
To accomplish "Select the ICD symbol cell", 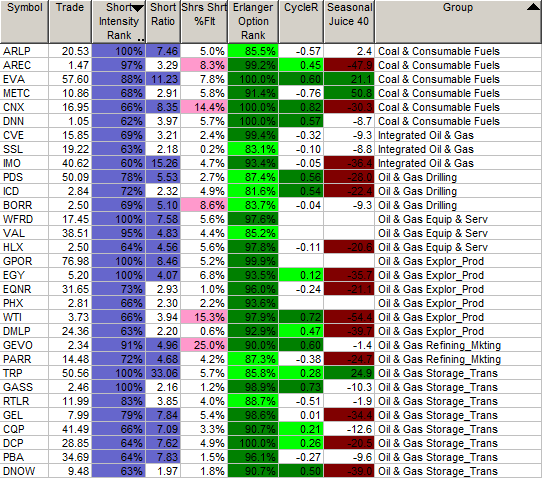I will (x=24, y=191).
